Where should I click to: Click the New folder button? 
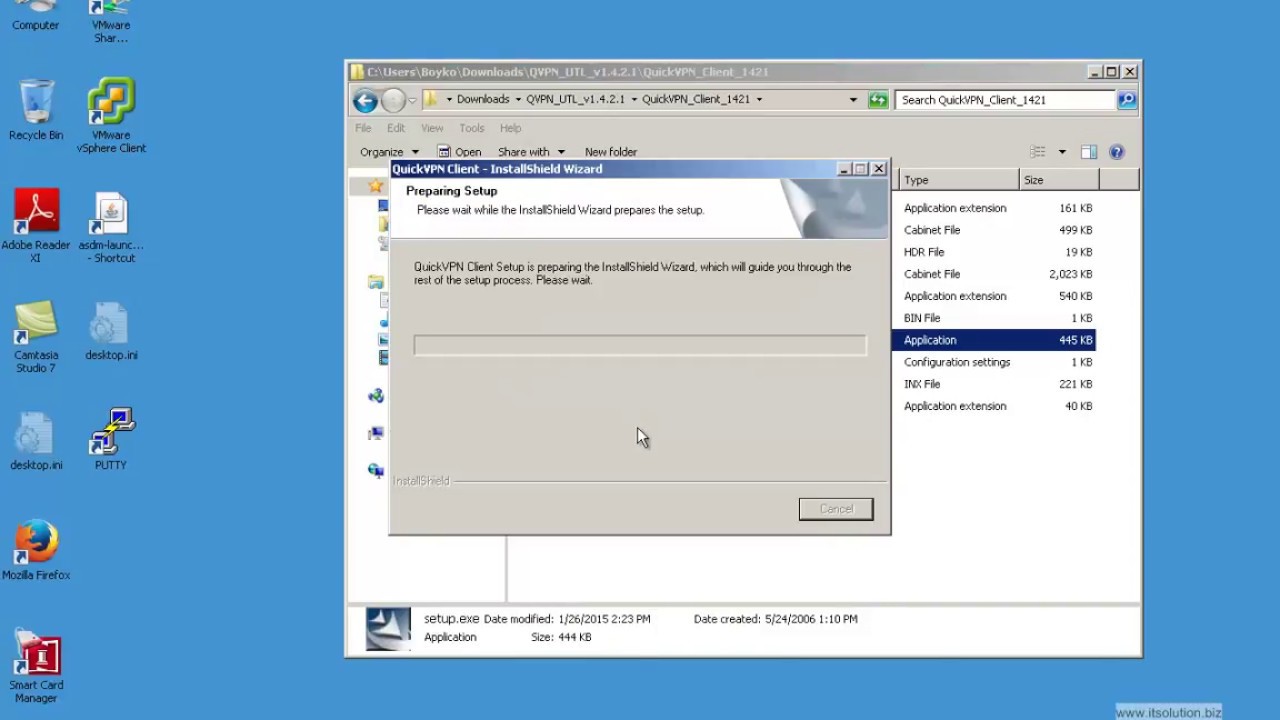(611, 152)
